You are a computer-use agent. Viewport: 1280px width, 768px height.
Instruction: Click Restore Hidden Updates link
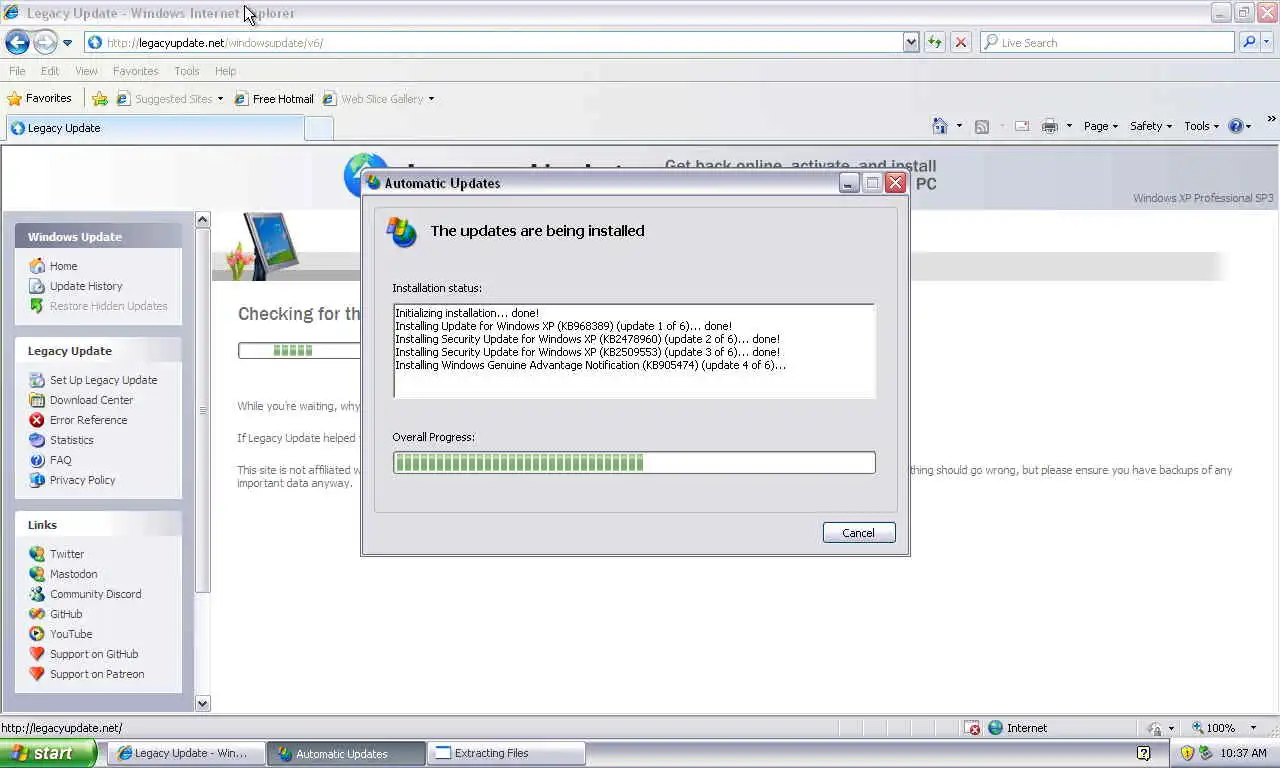[x=108, y=306]
